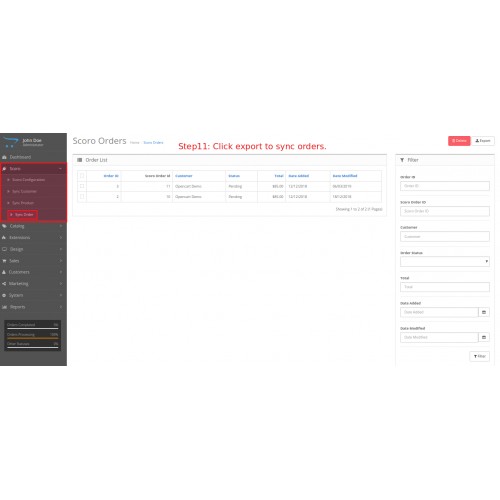Click the Scoro Order Id column header

click(x=158, y=176)
